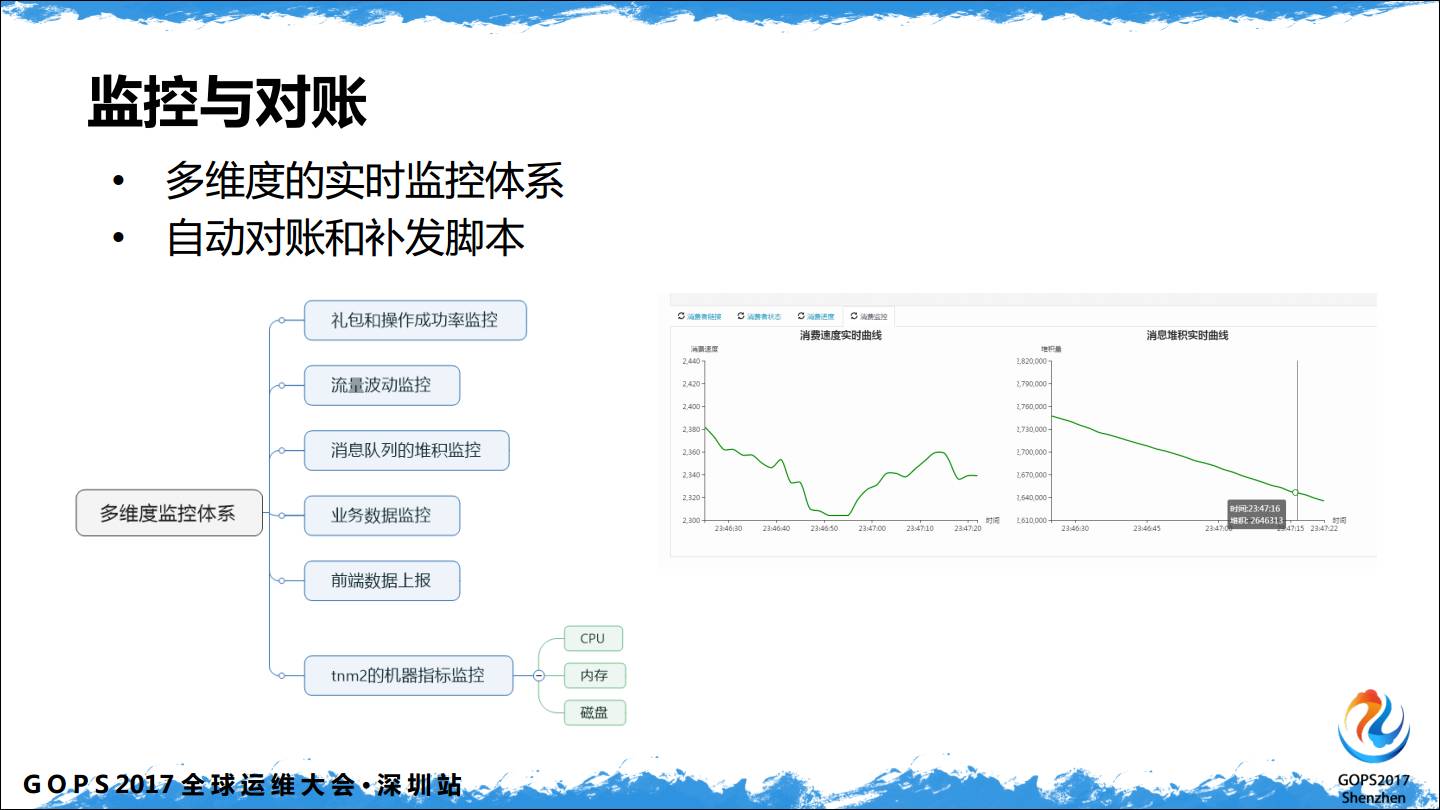This screenshot has width=1440, height=810.
Task: Click the GOPS2017 Shenzhen logo
Action: 1373,746
